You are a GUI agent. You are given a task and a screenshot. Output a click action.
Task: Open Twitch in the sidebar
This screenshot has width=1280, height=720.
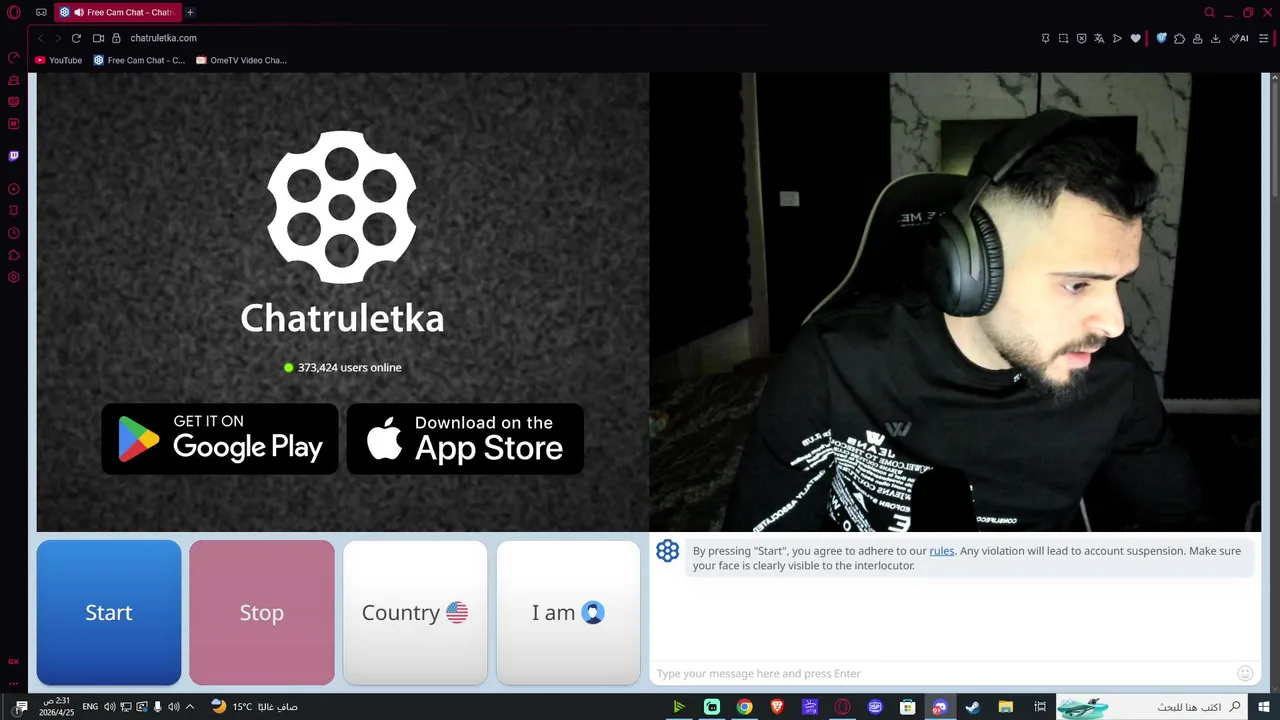pos(14,156)
